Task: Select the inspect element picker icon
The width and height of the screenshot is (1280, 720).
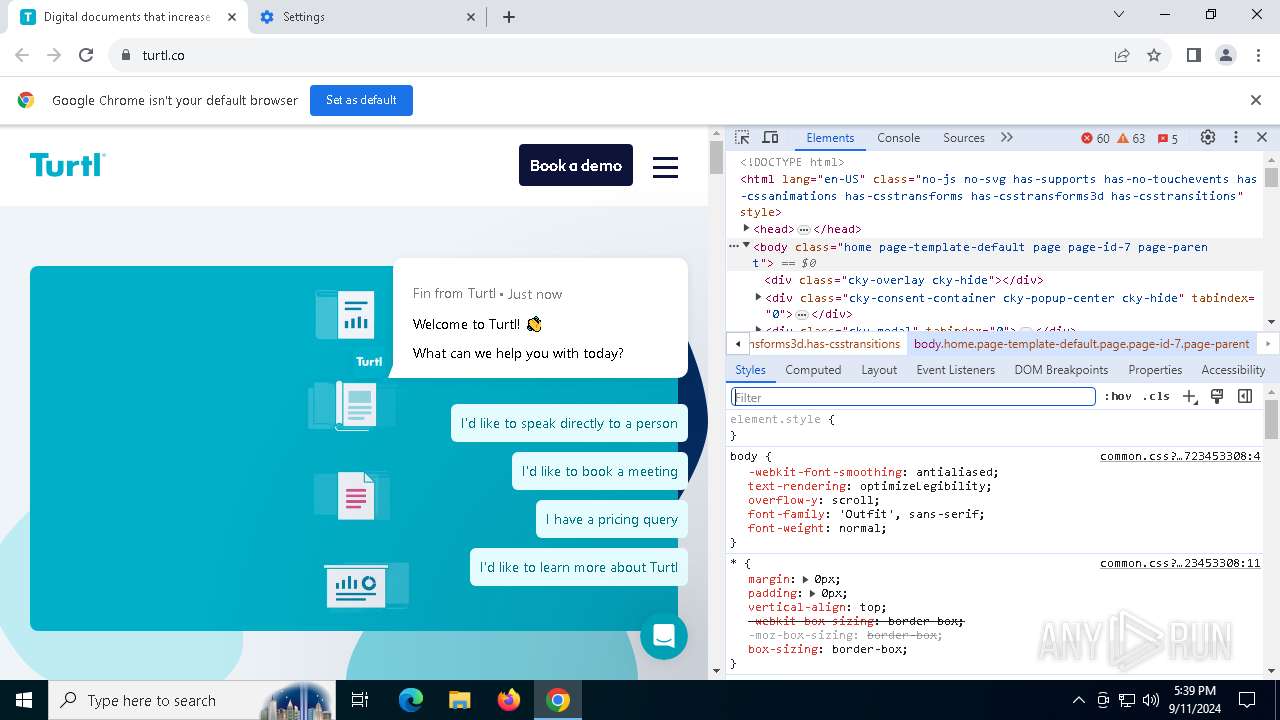Action: point(742,138)
